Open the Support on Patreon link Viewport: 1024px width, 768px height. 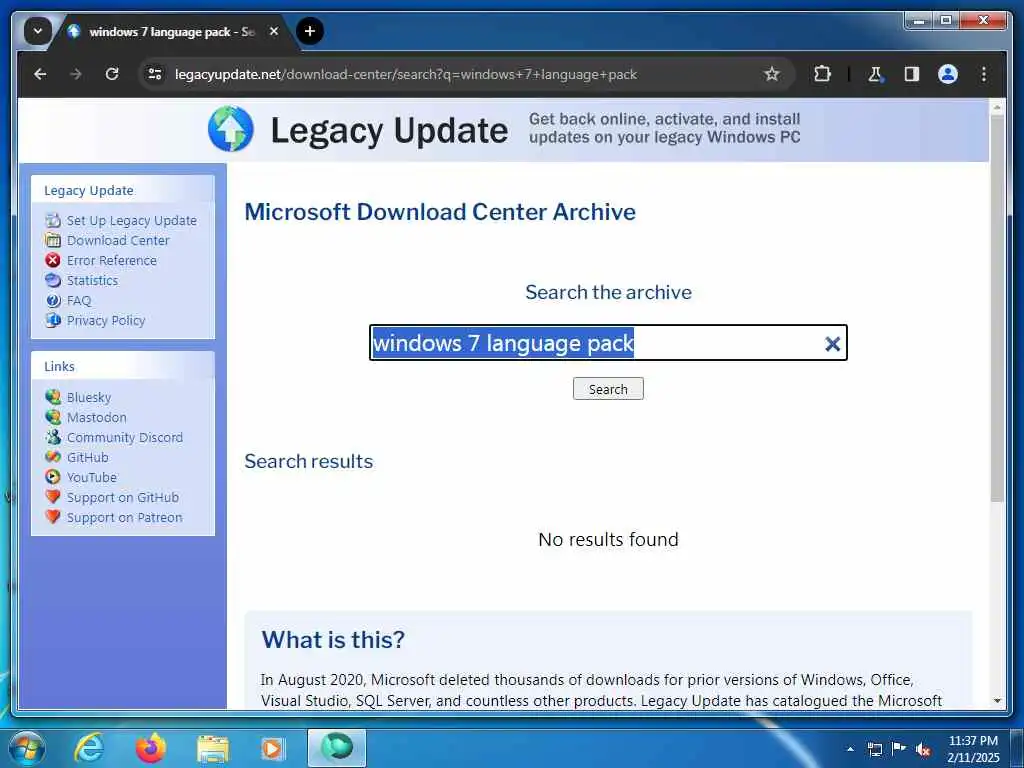pos(125,518)
